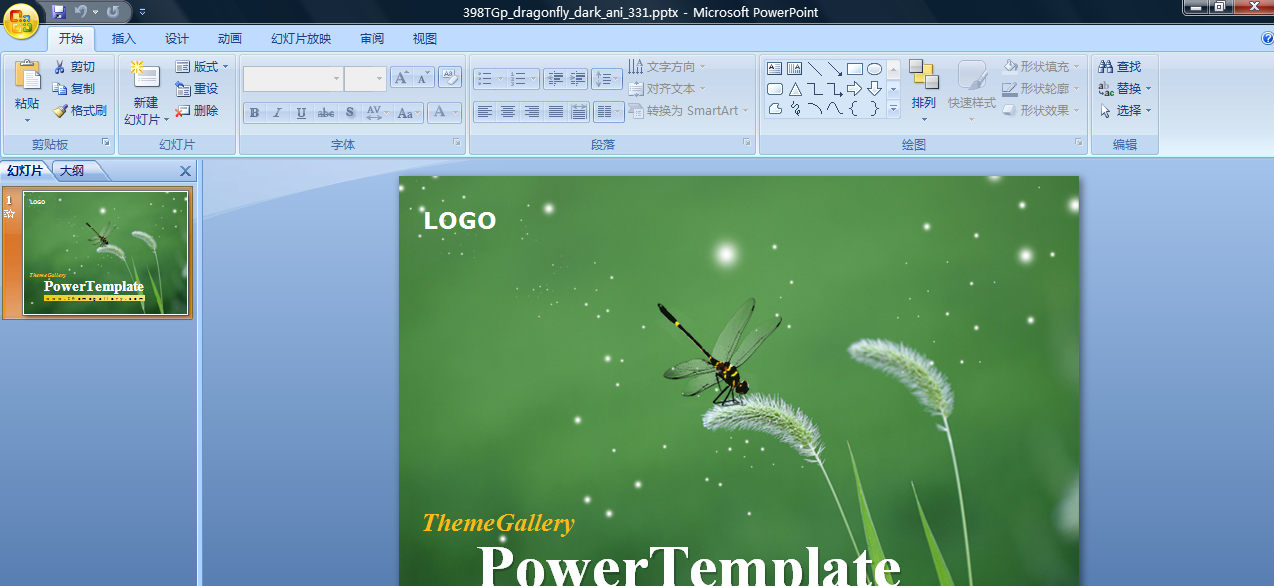Click the Office button logo

(22, 20)
